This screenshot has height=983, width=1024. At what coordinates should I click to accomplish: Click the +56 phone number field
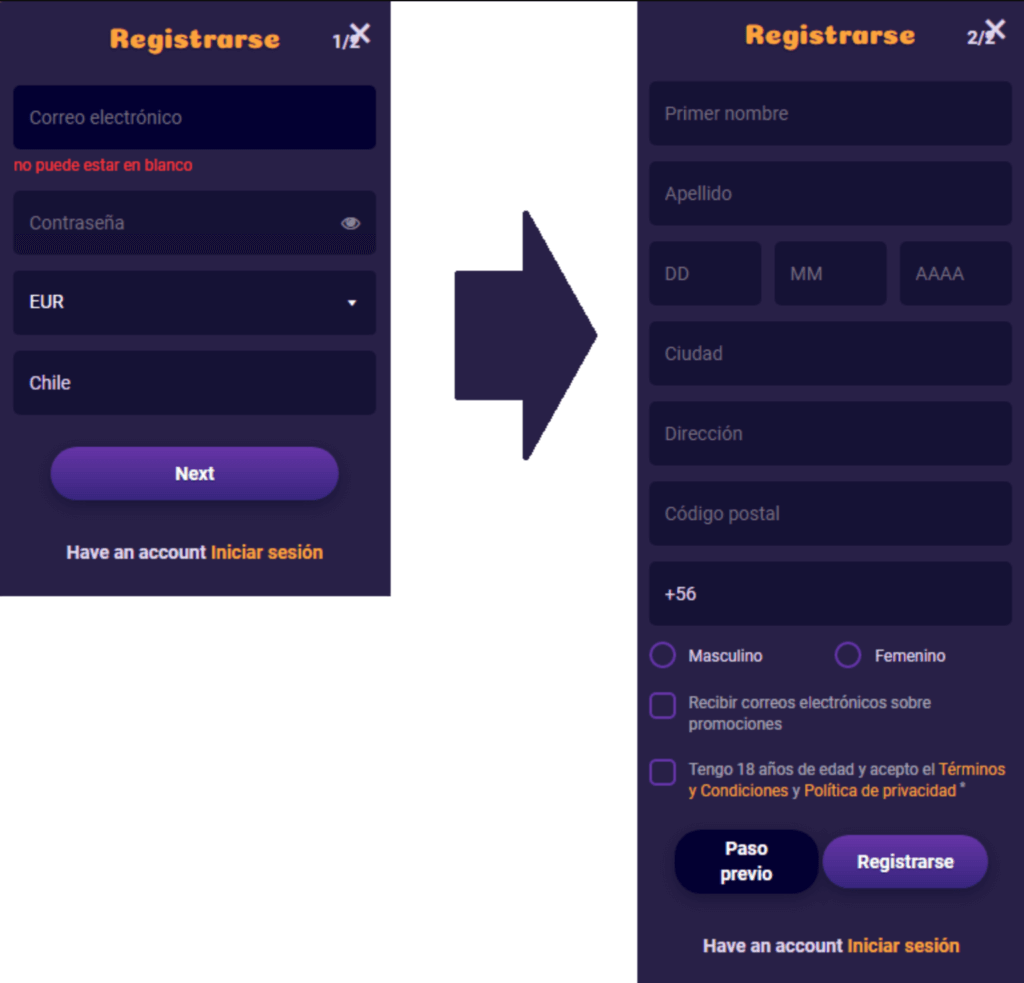830,594
